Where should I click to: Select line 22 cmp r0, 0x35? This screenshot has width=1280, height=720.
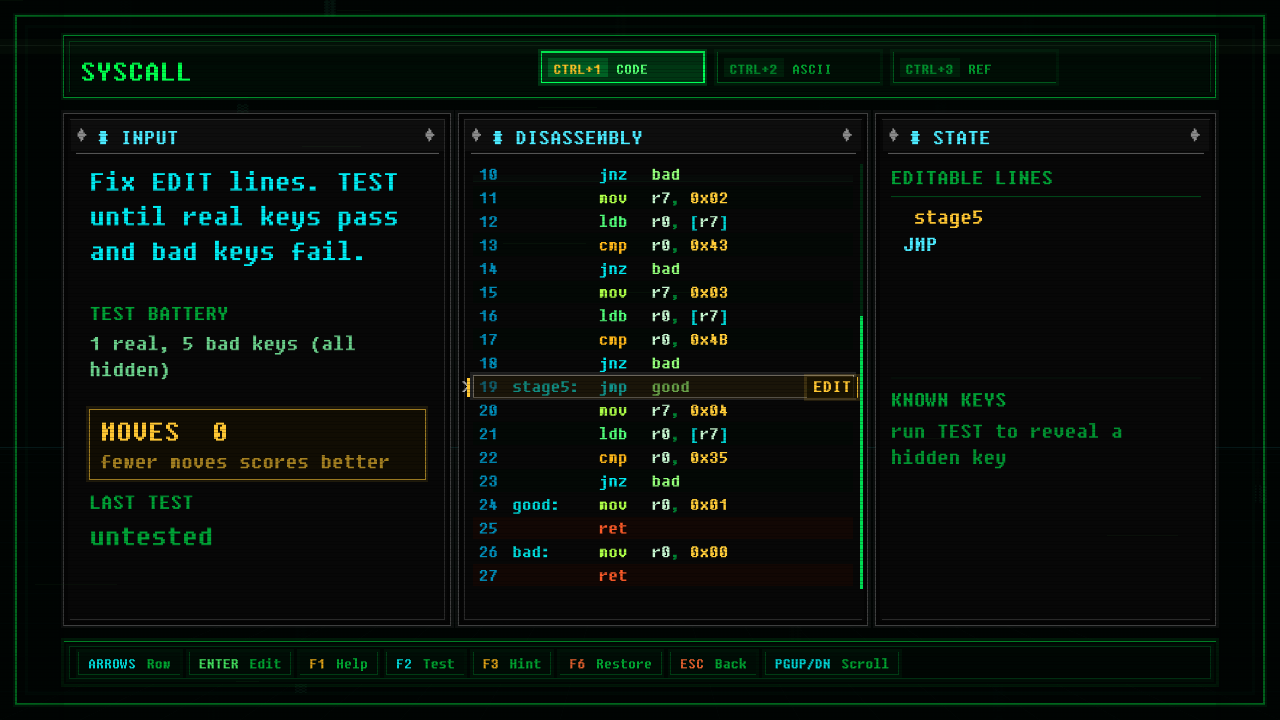(664, 458)
